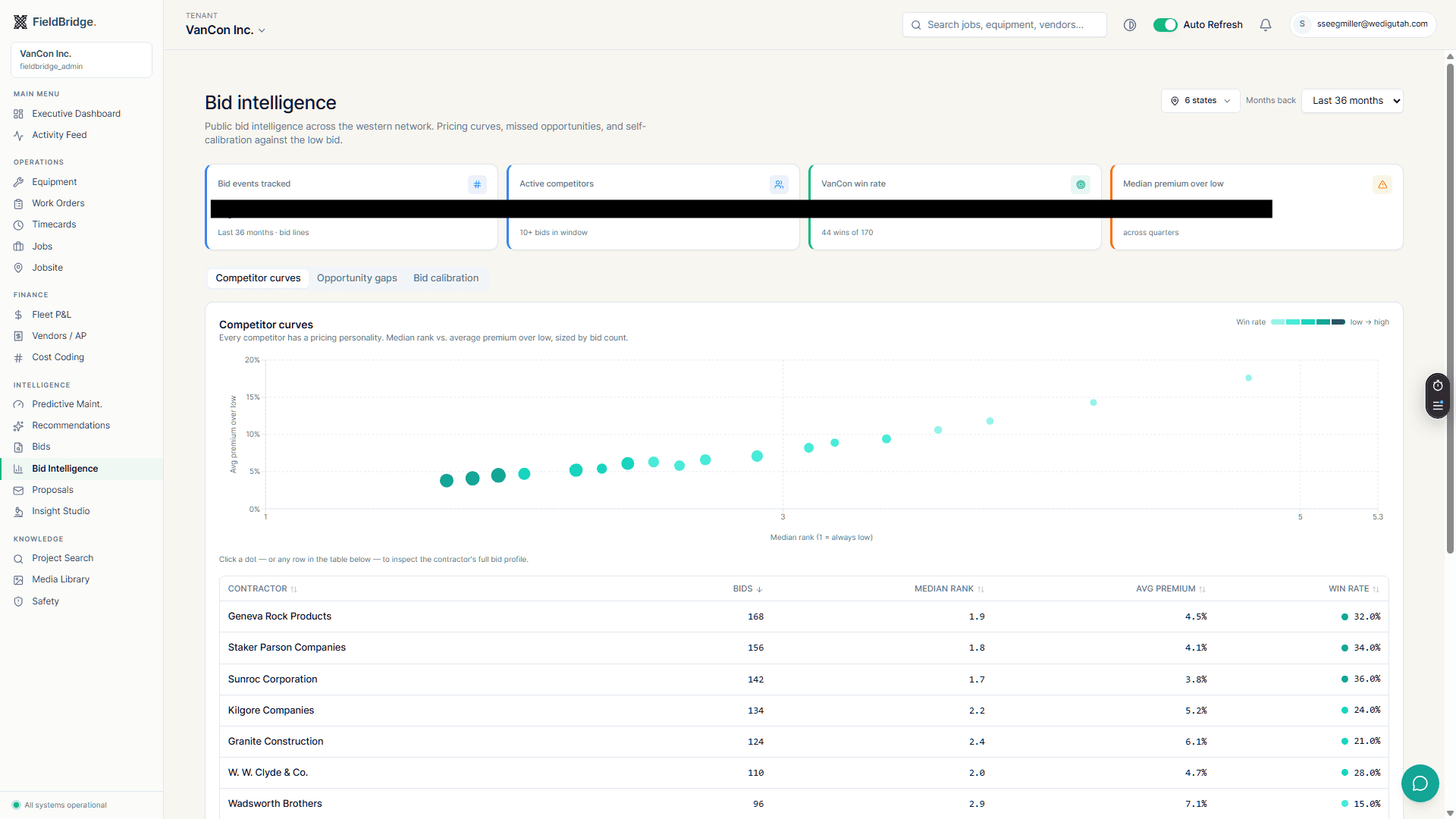Click the leftmost dark scatter dot
The width and height of the screenshot is (1456, 819).
pos(447,481)
